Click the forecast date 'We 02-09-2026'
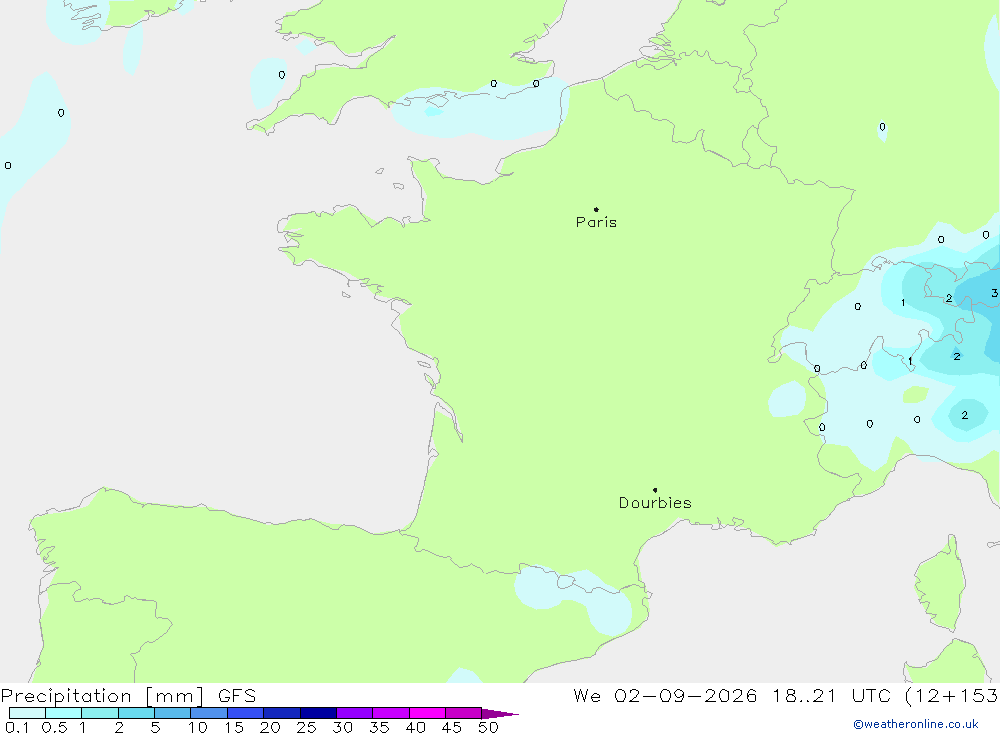Screen dimensions: 1000x733 [665, 696]
